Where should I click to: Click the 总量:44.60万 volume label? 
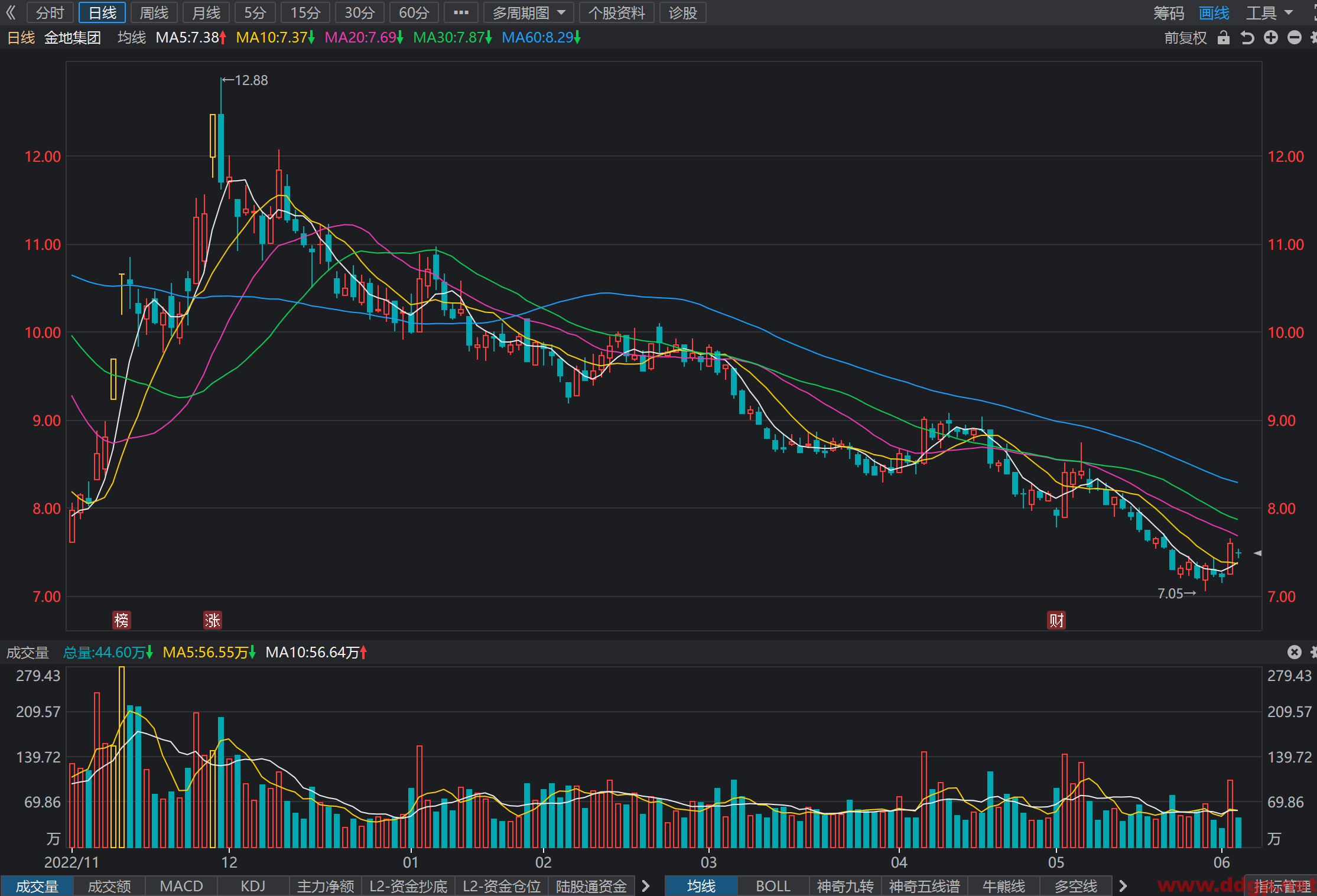108,653
